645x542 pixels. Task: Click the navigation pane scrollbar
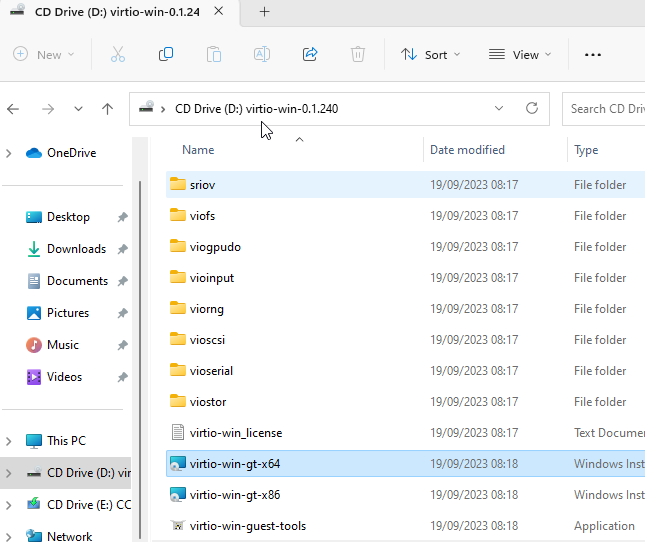click(x=140, y=360)
